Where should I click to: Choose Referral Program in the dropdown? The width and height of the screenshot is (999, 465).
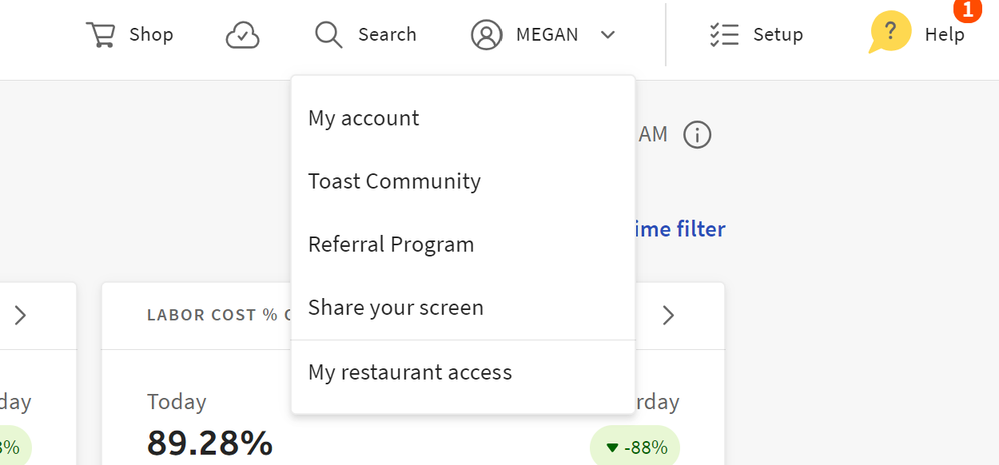[x=391, y=244]
